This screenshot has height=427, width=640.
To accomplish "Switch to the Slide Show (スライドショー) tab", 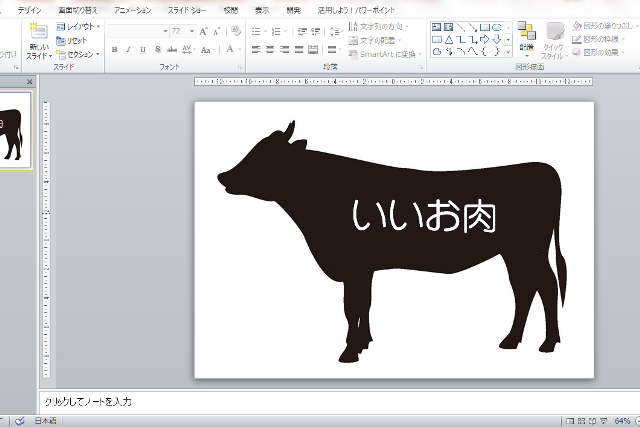I will [187, 9].
